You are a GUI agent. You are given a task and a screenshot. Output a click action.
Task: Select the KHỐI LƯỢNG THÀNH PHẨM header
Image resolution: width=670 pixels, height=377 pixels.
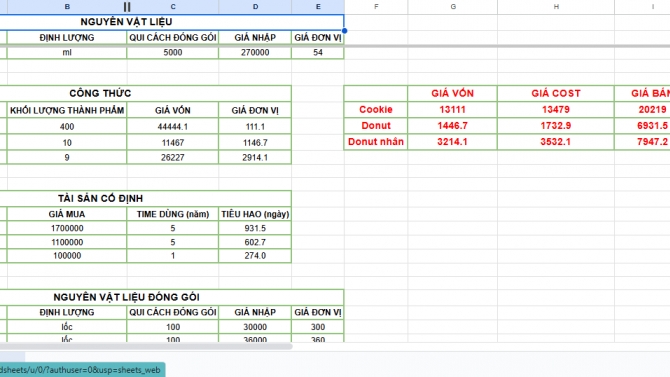[x=67, y=110]
